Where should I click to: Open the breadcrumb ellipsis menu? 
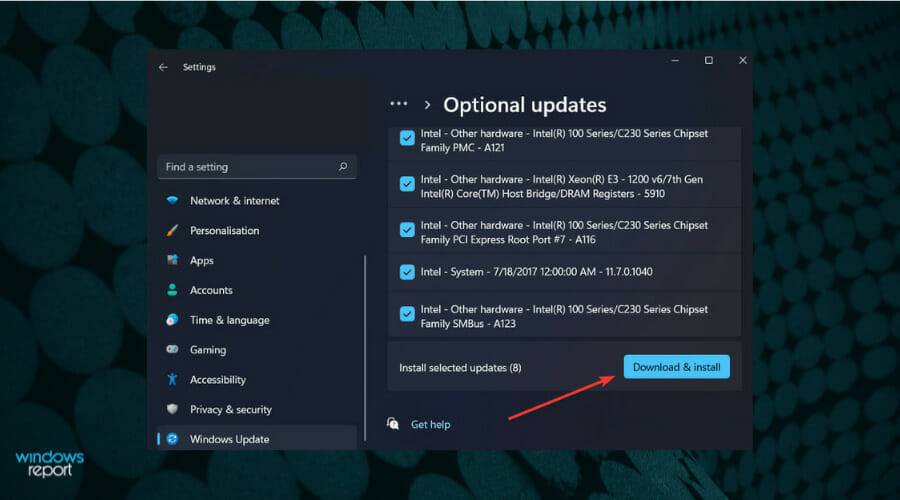click(398, 104)
